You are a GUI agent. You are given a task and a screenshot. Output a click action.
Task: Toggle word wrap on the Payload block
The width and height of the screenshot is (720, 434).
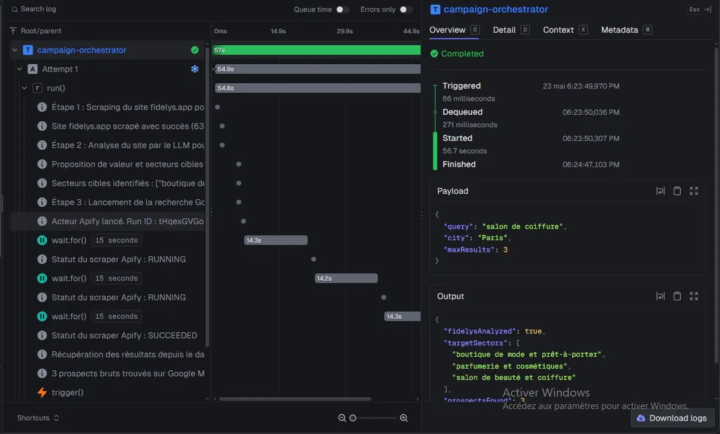coord(660,191)
